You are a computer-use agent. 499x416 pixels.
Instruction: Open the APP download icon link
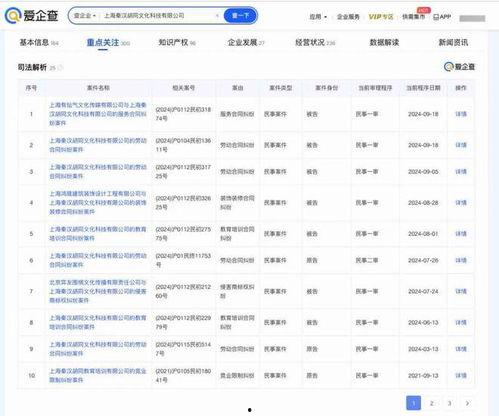click(442, 16)
